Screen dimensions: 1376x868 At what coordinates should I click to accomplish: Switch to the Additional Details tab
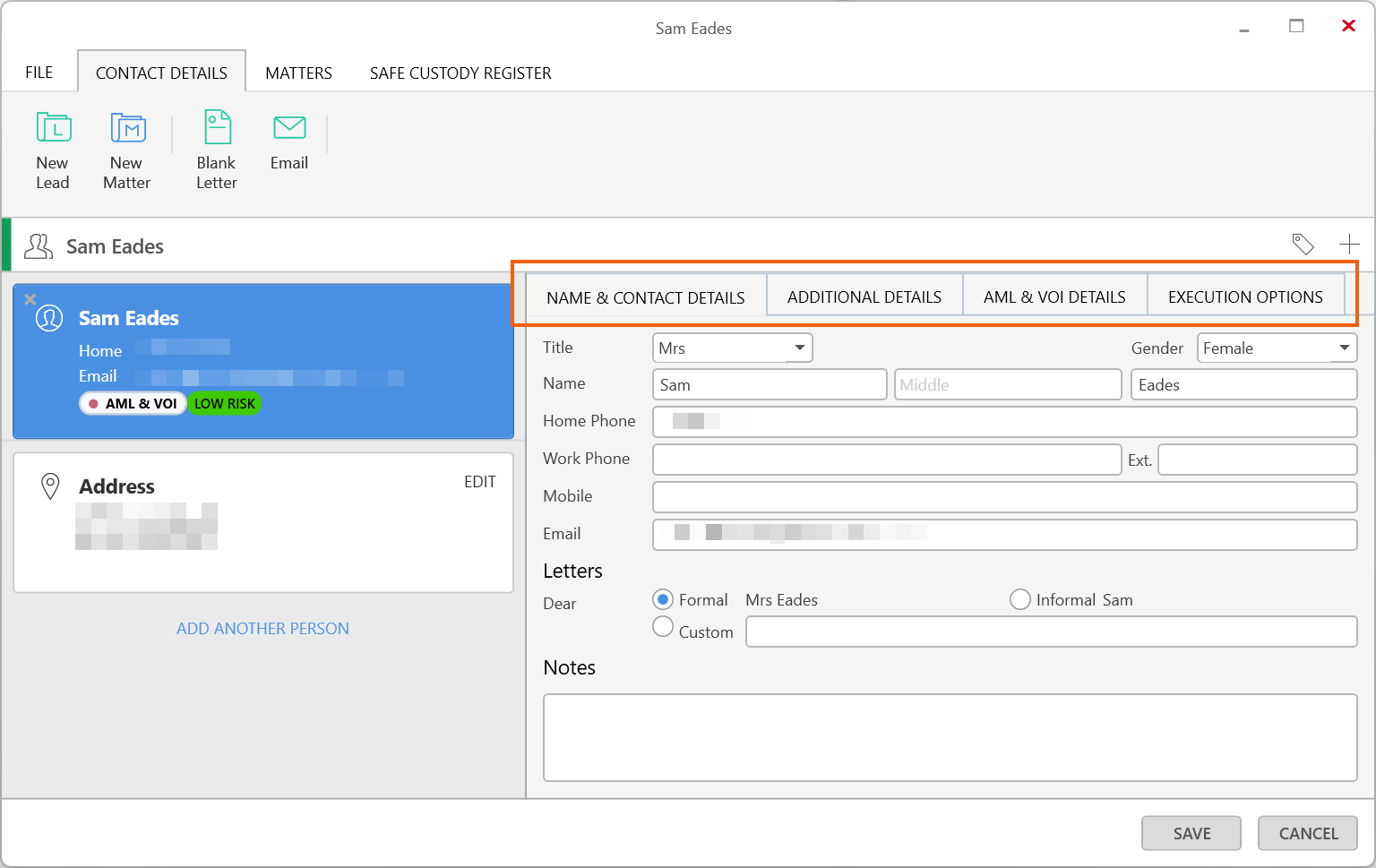[864, 297]
